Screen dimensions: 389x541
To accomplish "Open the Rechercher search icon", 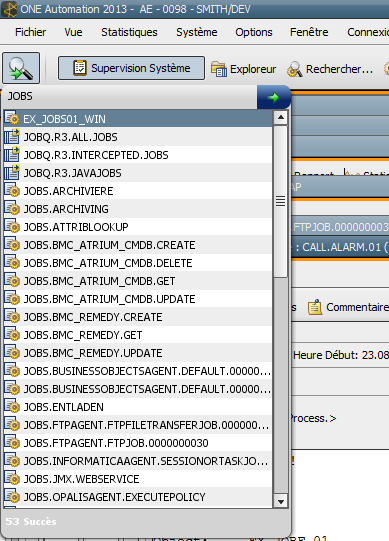I will coord(294,69).
